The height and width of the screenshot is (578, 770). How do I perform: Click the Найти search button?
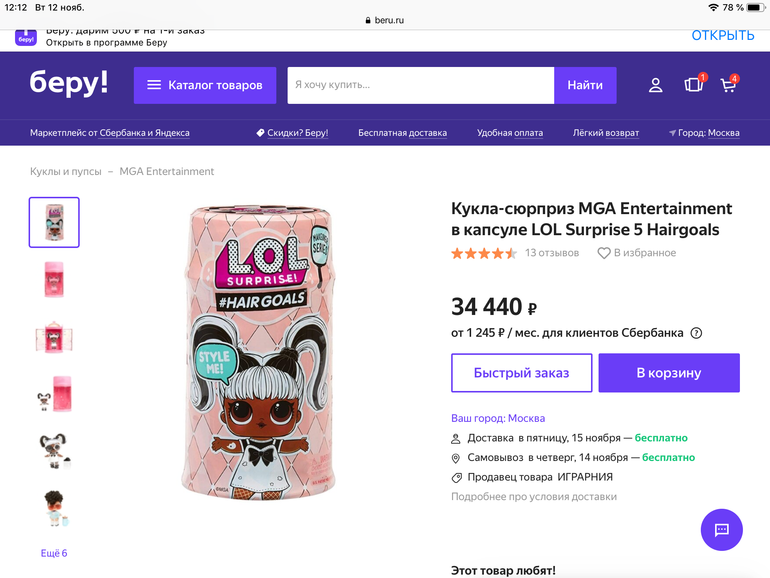tap(585, 86)
